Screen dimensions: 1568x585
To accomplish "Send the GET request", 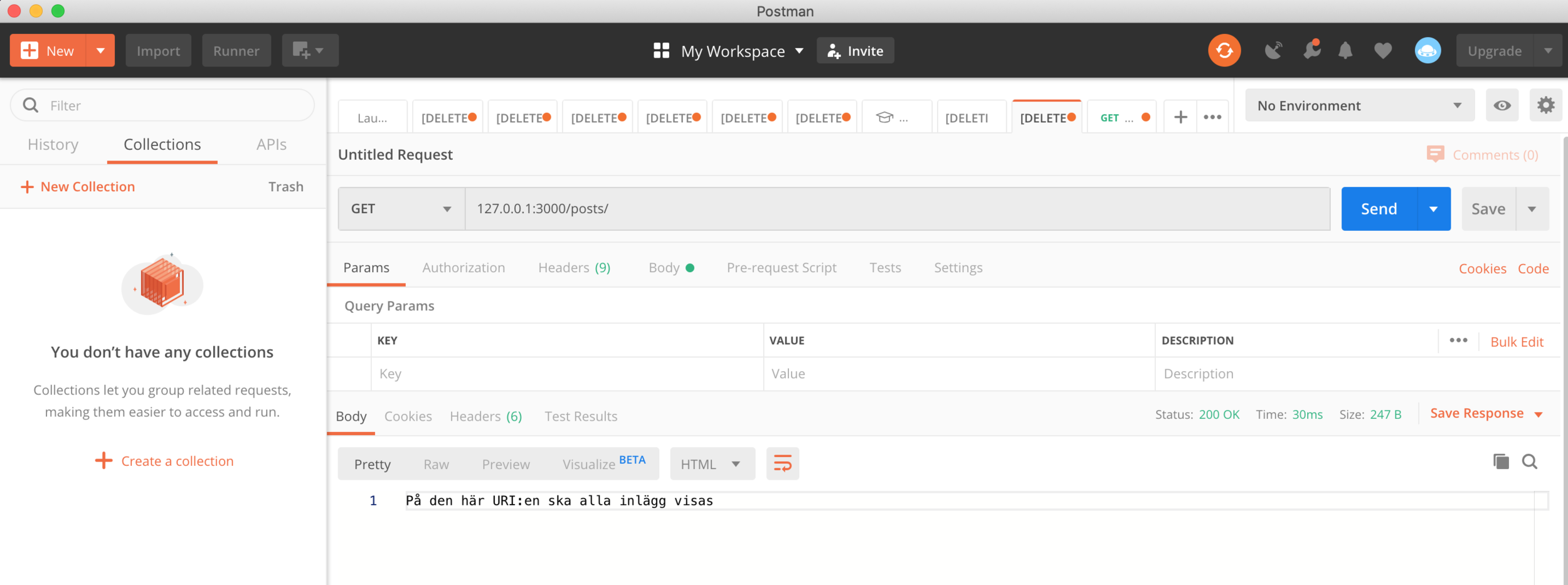I will [1379, 209].
